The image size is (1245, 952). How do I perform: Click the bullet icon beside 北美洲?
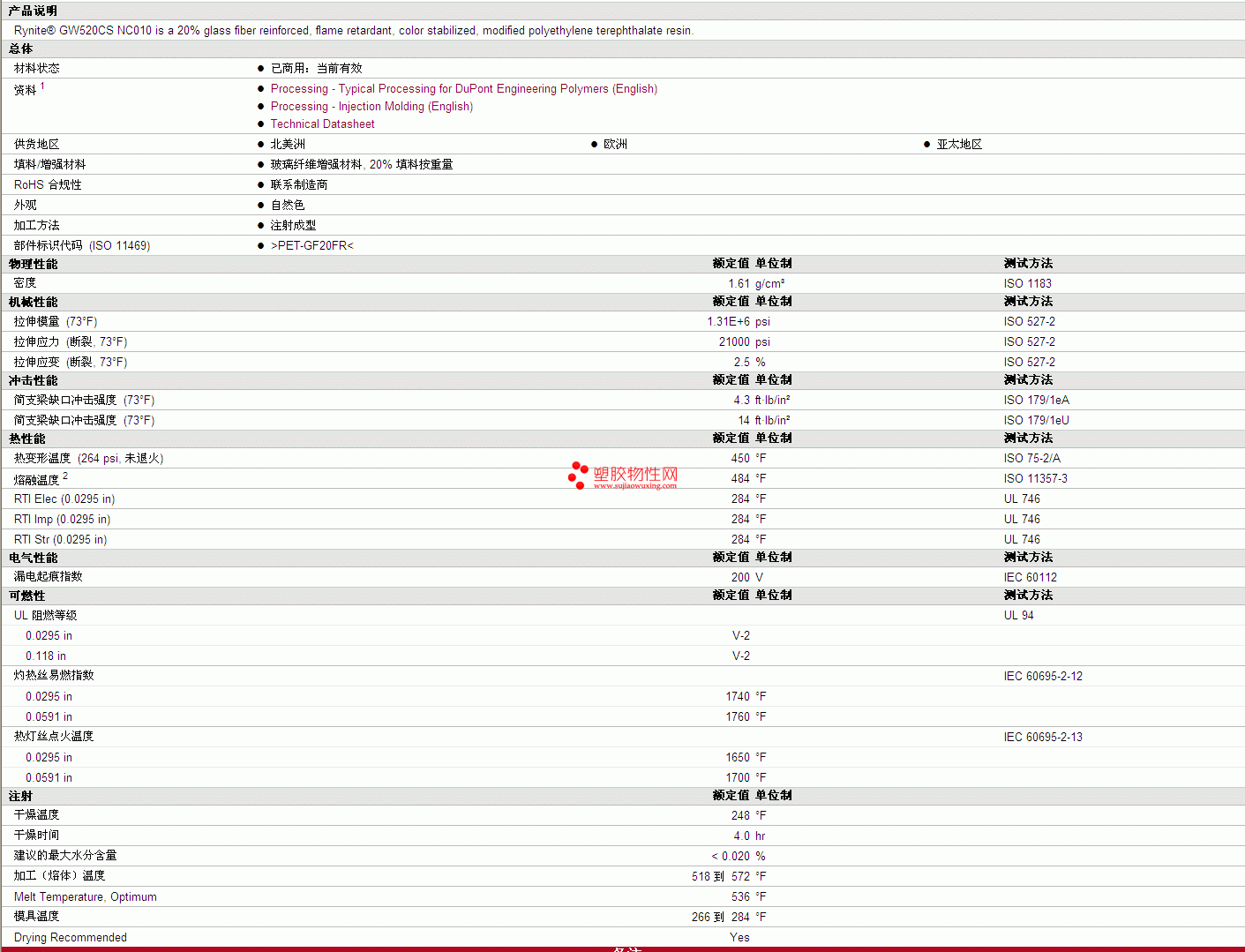260,145
